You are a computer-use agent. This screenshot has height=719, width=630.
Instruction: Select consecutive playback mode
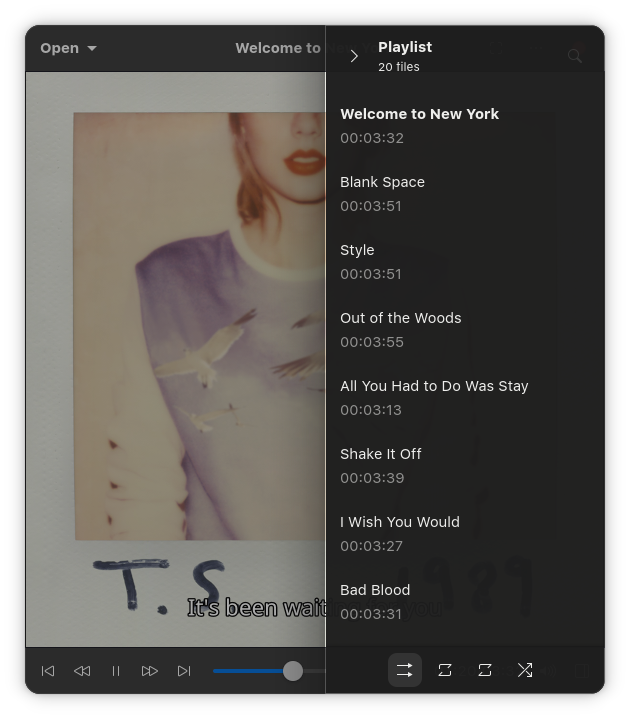coord(405,670)
